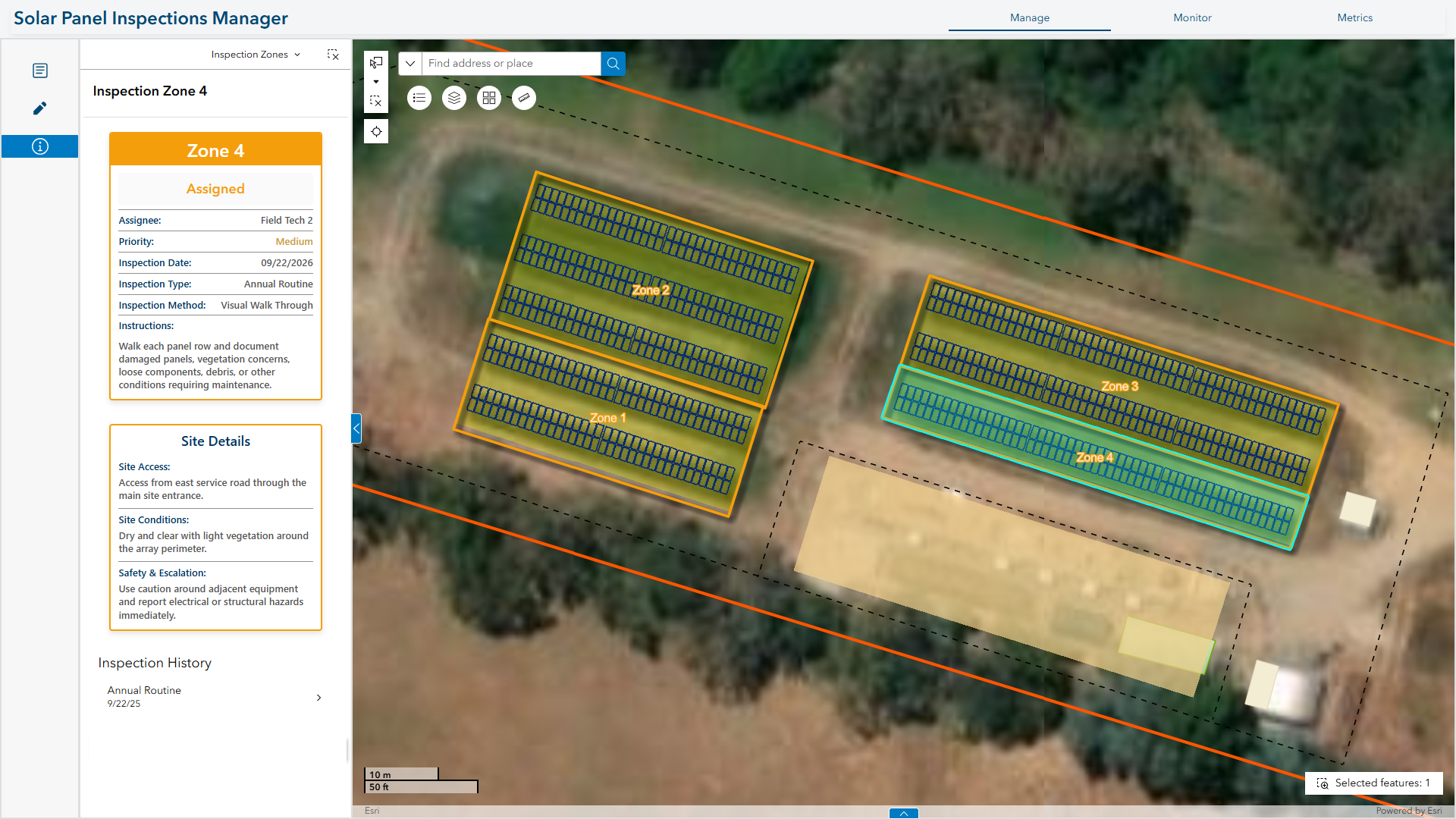Switch to the Monitor tab
The image size is (1456, 819).
pos(1192,17)
